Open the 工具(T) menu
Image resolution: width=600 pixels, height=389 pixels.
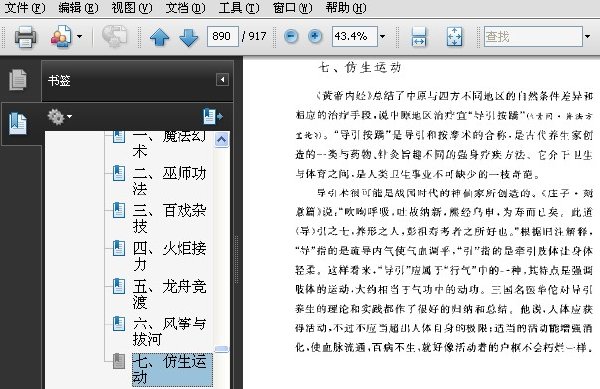pyautogui.click(x=239, y=8)
